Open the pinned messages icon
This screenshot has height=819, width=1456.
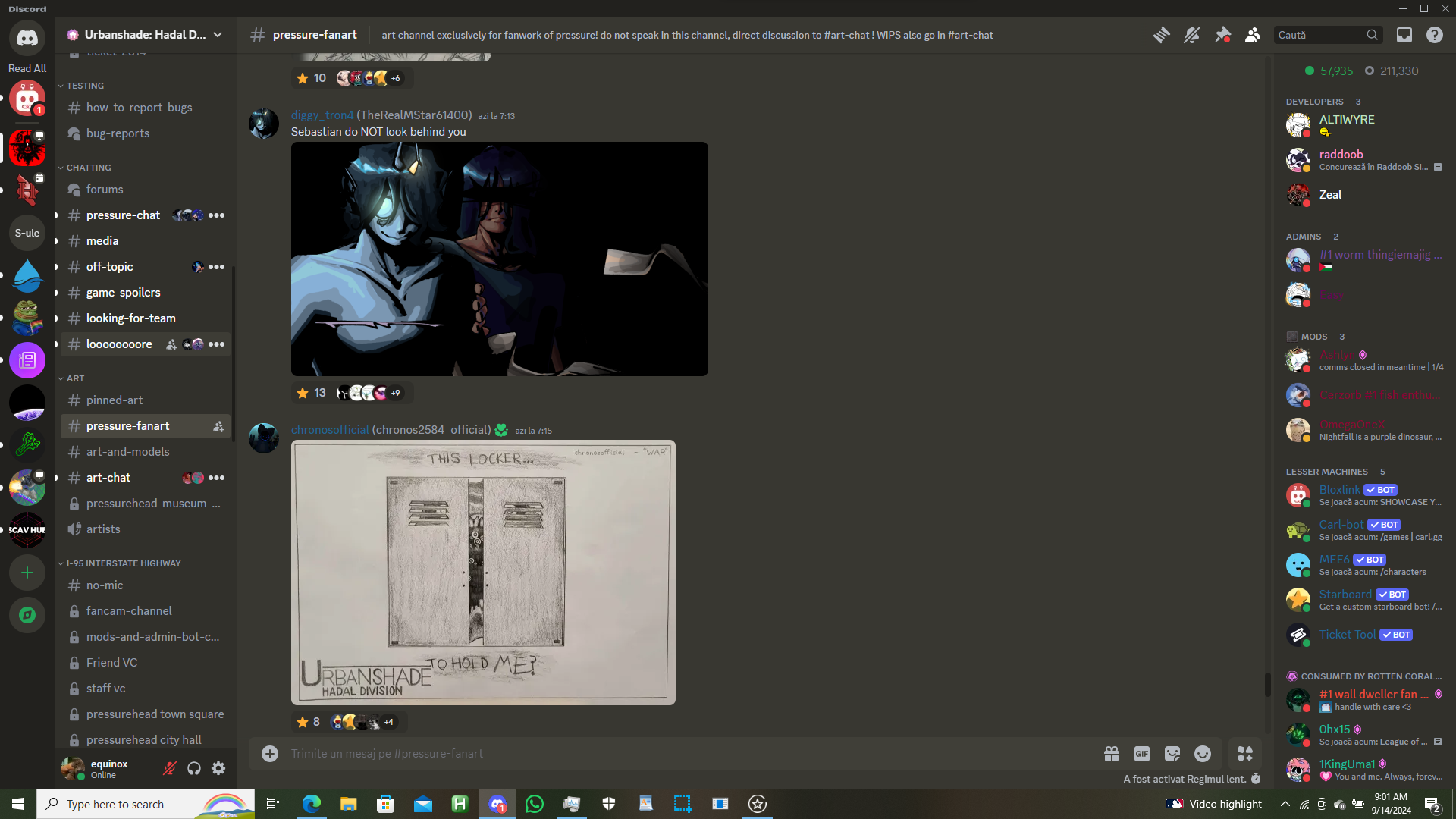[x=1222, y=35]
